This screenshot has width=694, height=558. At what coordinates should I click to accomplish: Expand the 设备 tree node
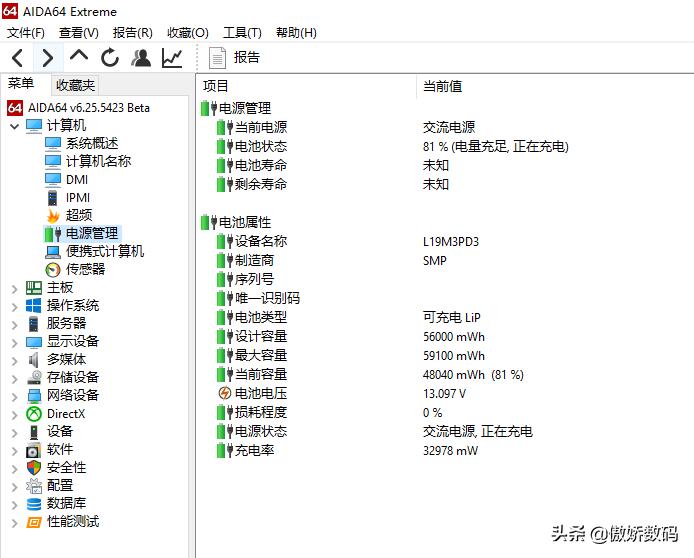[x=15, y=433]
